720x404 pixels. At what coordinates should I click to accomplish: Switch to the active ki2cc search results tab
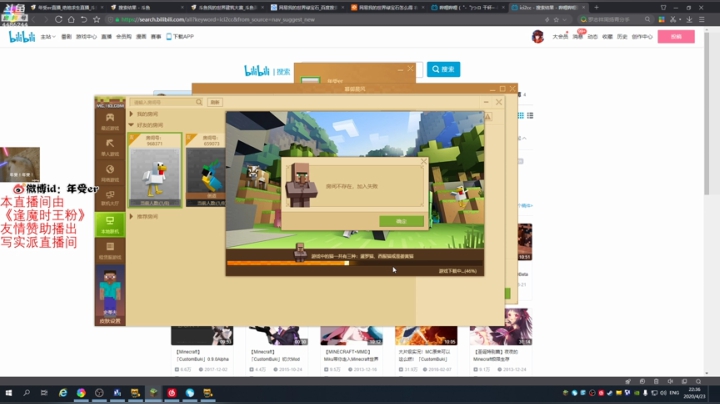(548, 7)
